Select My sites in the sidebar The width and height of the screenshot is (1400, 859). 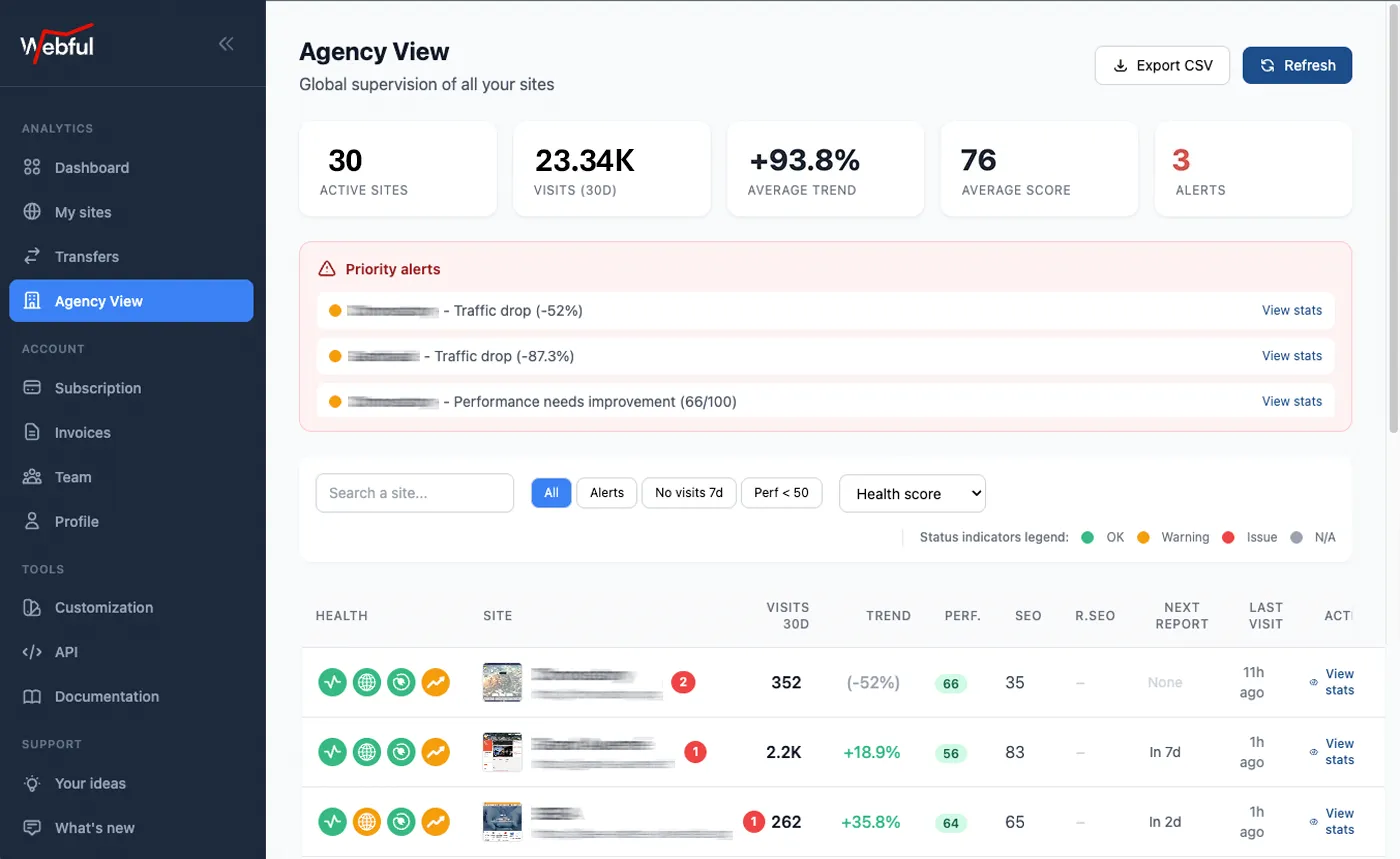pyautogui.click(x=85, y=211)
